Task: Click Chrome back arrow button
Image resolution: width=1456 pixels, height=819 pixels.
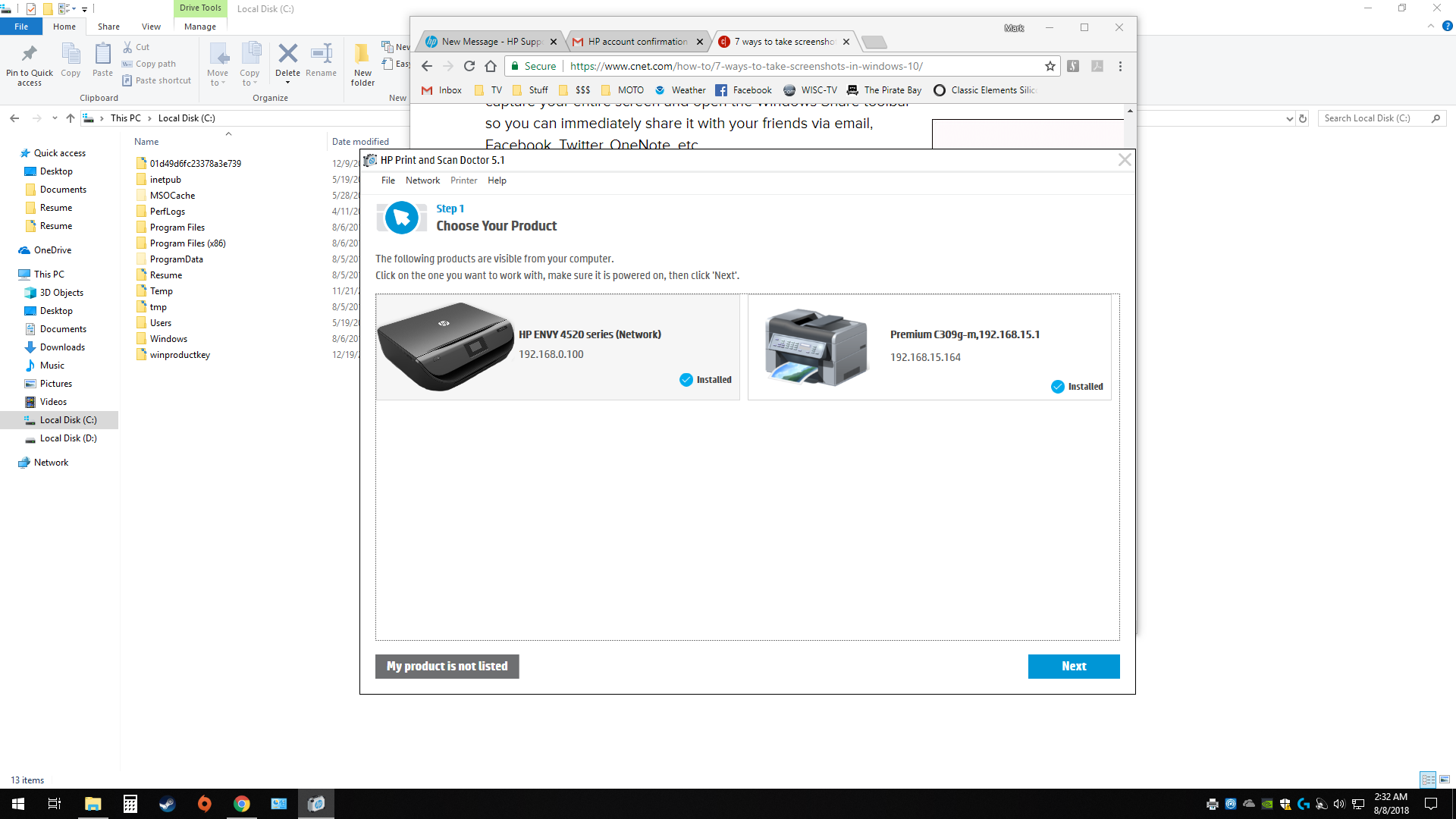Action: click(427, 66)
